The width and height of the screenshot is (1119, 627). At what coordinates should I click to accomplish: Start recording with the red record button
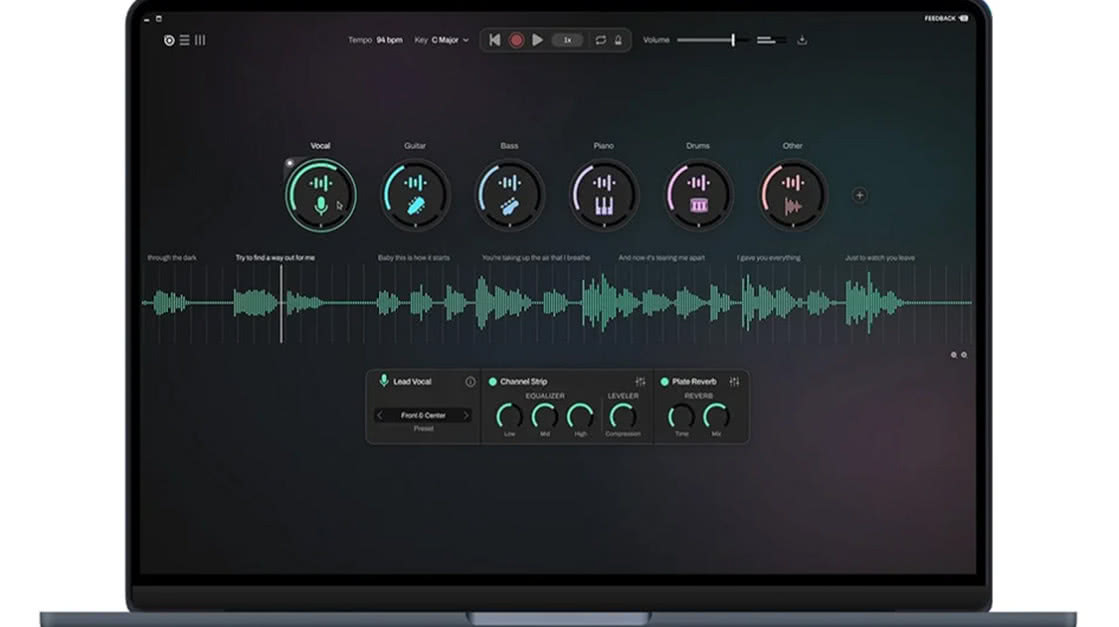[516, 40]
